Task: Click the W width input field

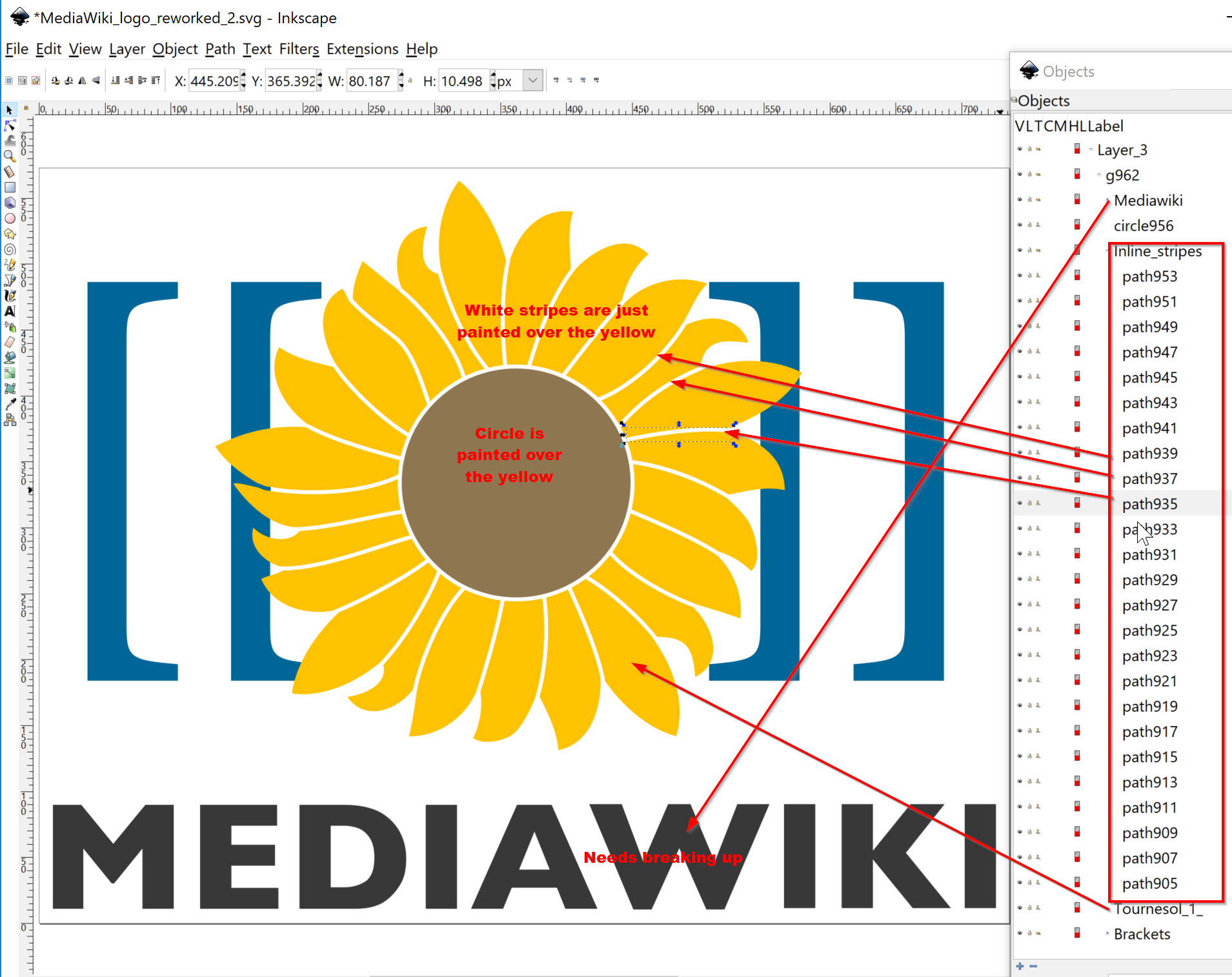Action: 371,81
